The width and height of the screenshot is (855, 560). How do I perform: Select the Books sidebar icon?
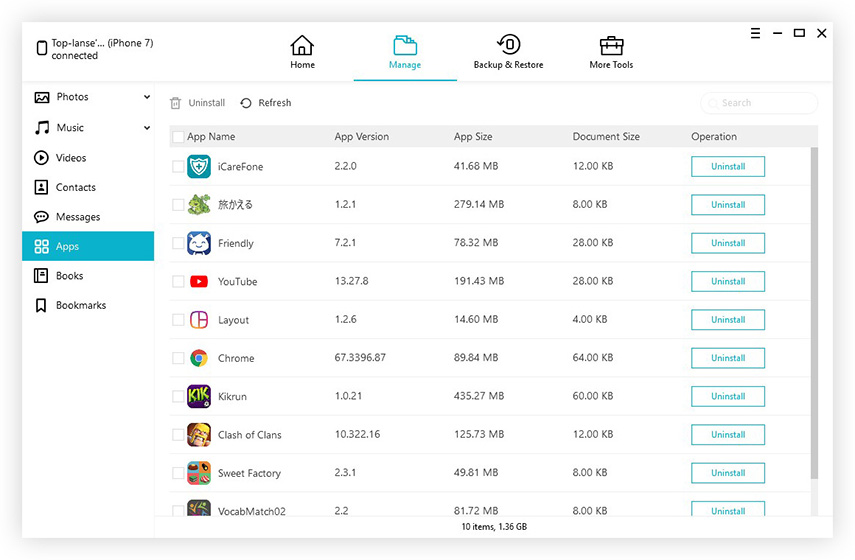tap(41, 276)
